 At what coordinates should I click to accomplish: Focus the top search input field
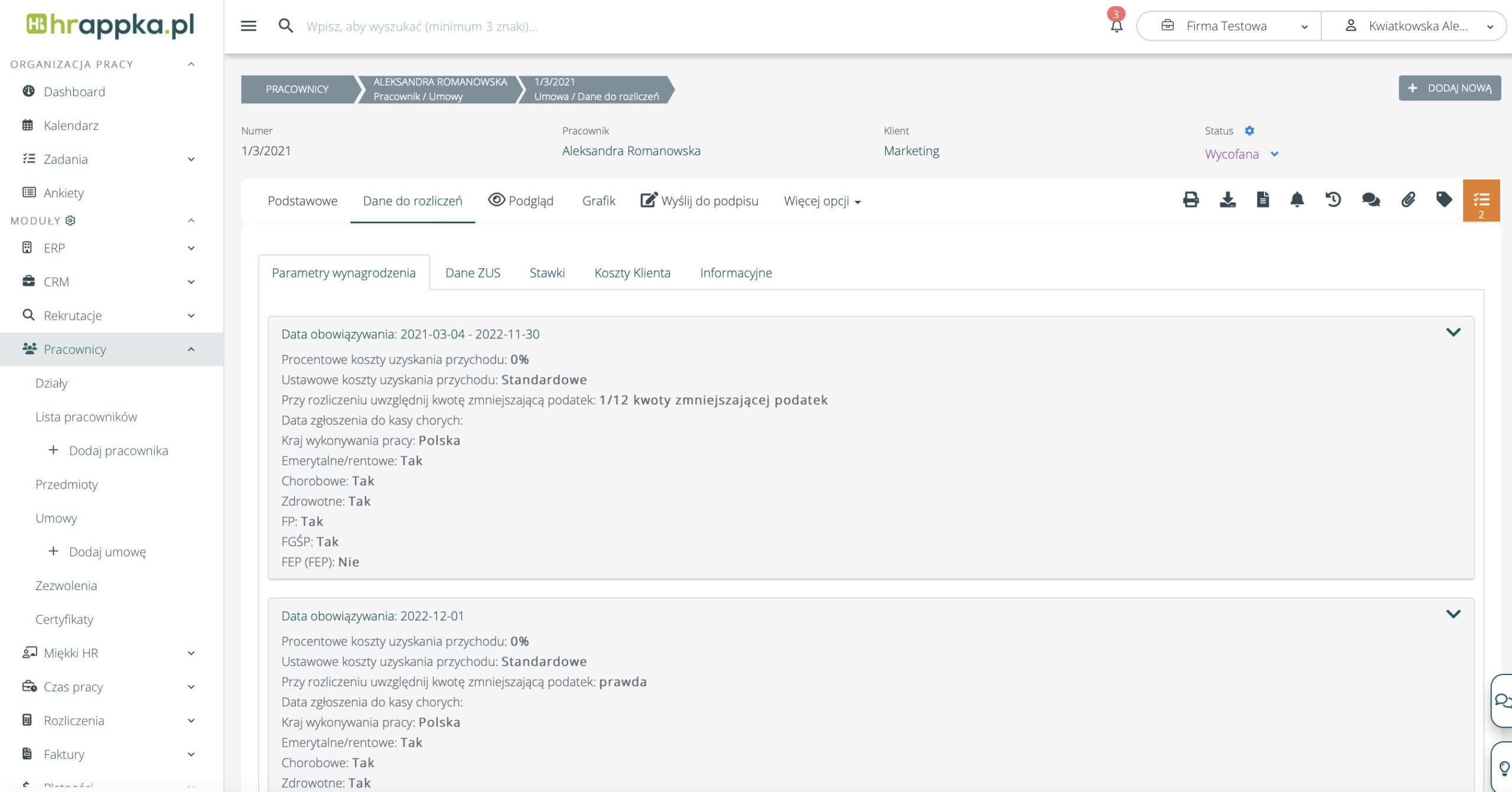click(x=422, y=26)
